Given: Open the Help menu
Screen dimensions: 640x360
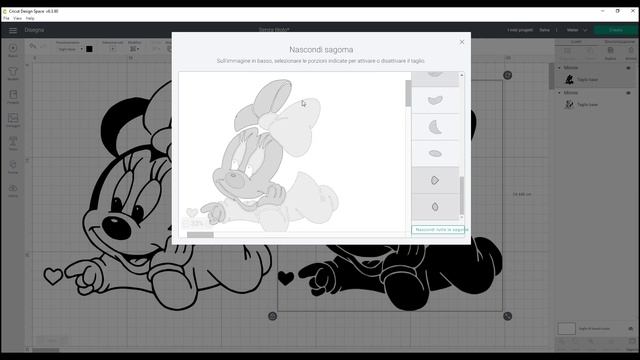Looking at the screenshot, I should (x=30, y=18).
